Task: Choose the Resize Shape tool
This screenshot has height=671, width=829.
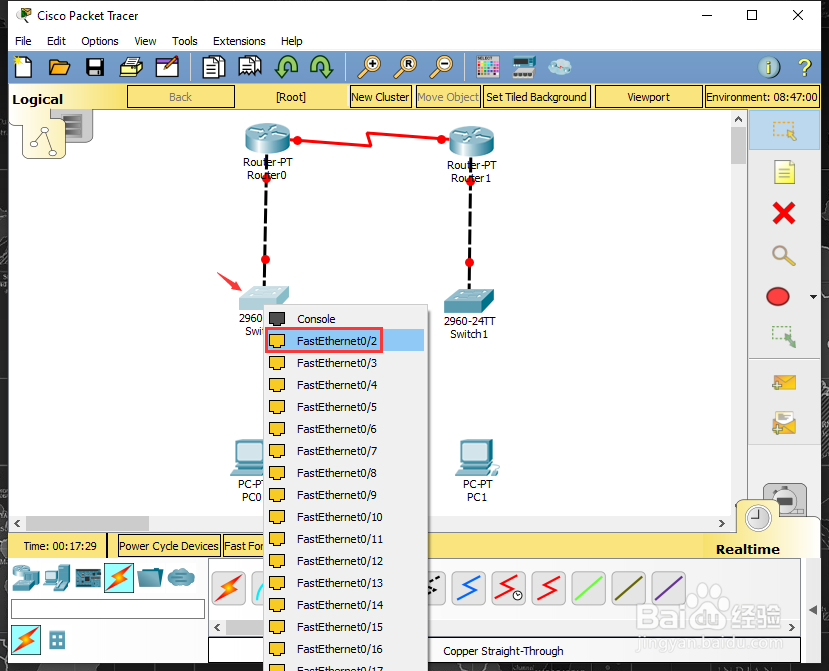Action: click(x=784, y=336)
